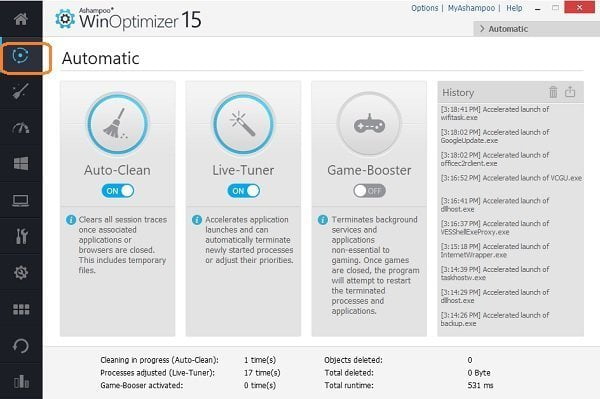Open the circular arrow backups sidebar icon
The image size is (600, 399).
[x=21, y=346]
